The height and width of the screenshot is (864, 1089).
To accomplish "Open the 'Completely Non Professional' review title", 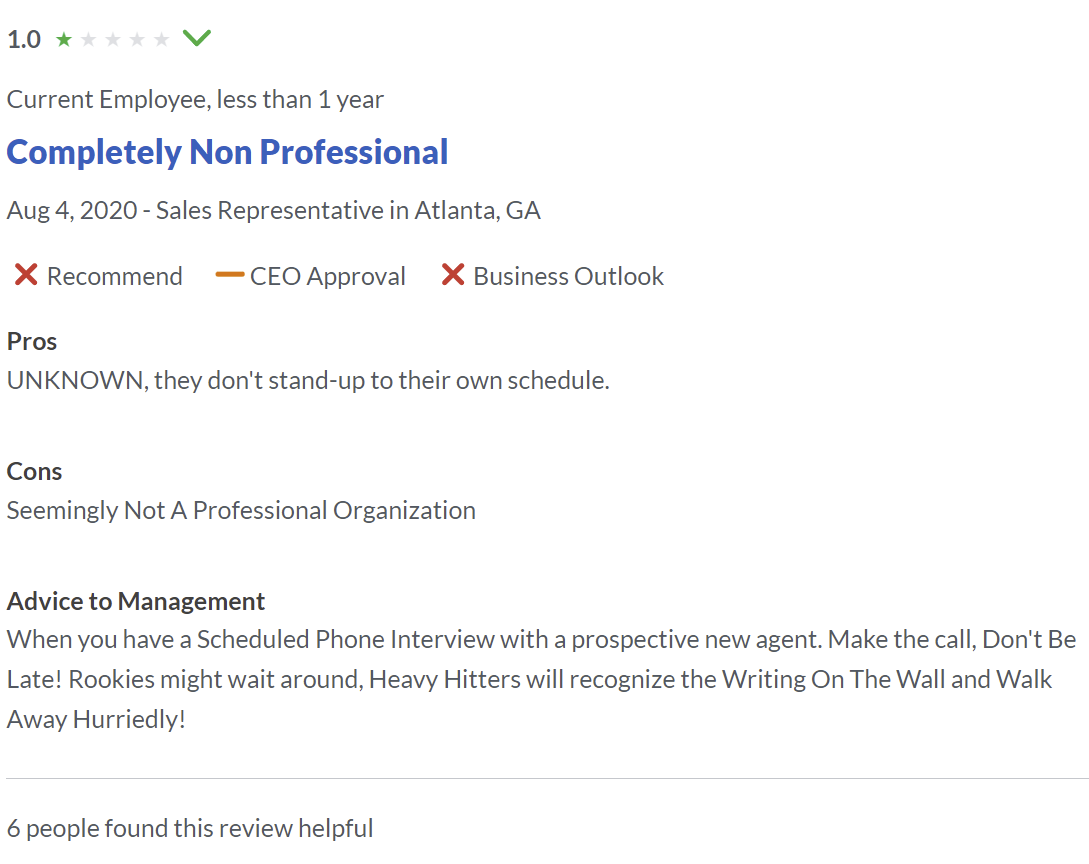I will coord(227,152).
